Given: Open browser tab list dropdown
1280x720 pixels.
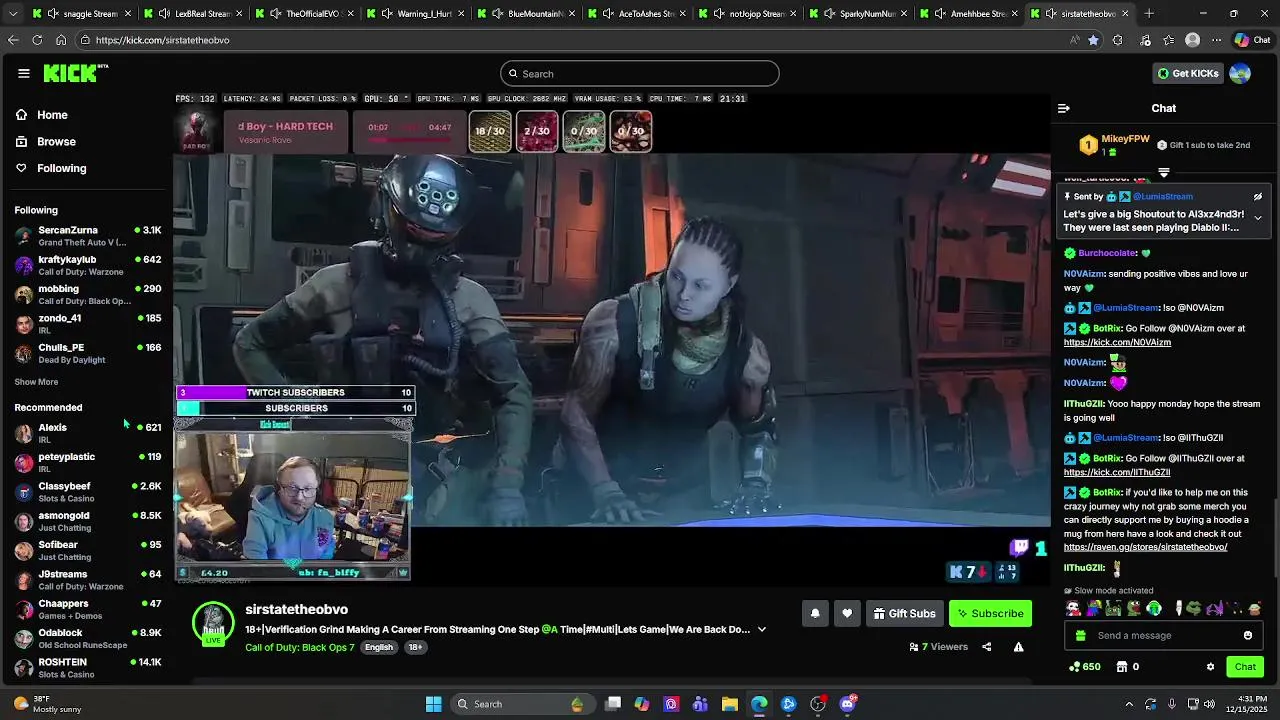Looking at the screenshot, I should 13,14.
